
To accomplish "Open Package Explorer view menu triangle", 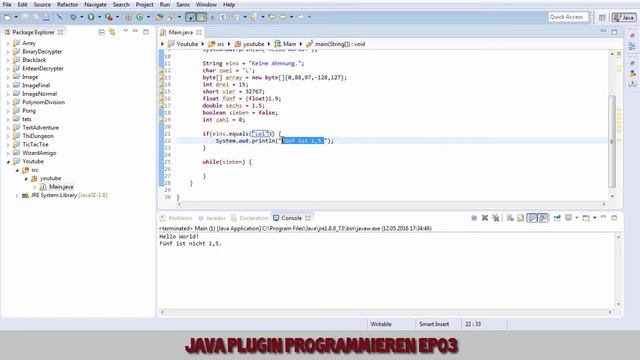I will tap(125, 31).
